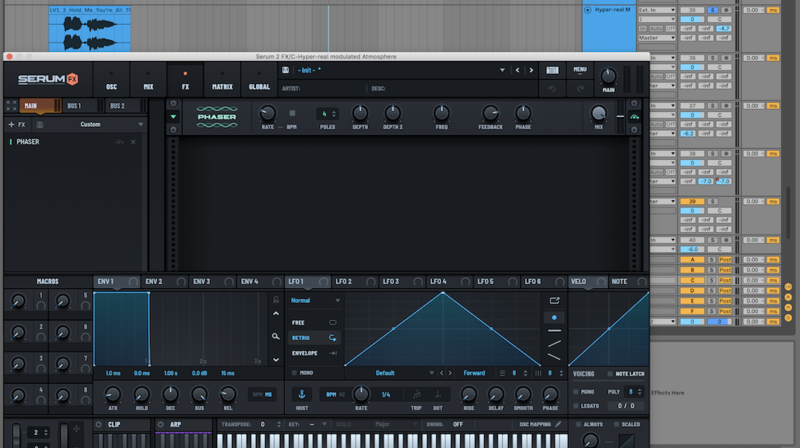Click the + FX add effect button
The image size is (800, 448).
point(17,125)
